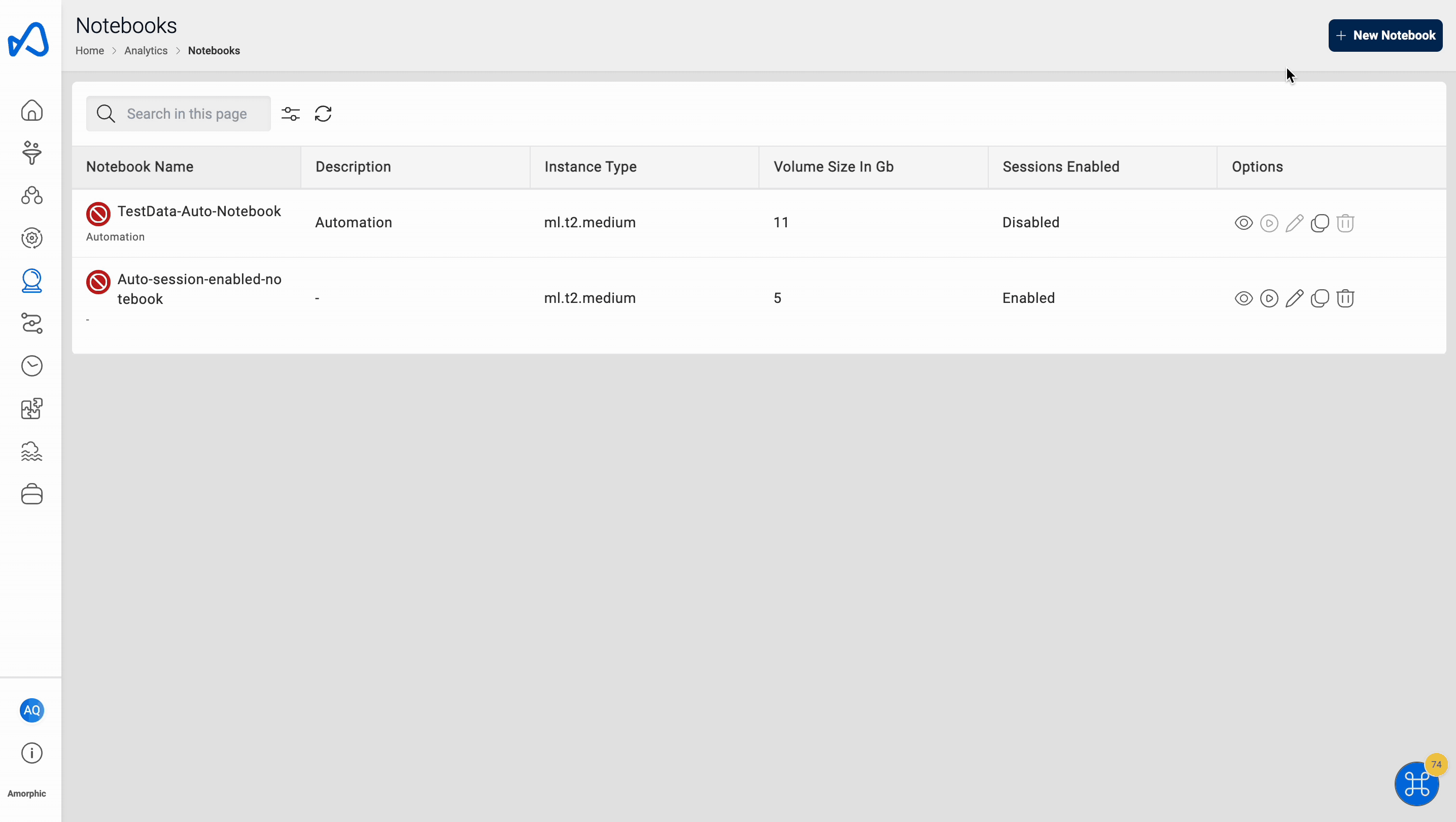Click the info icon at bottom of sidebar
The height and width of the screenshot is (822, 1456).
pos(32,753)
